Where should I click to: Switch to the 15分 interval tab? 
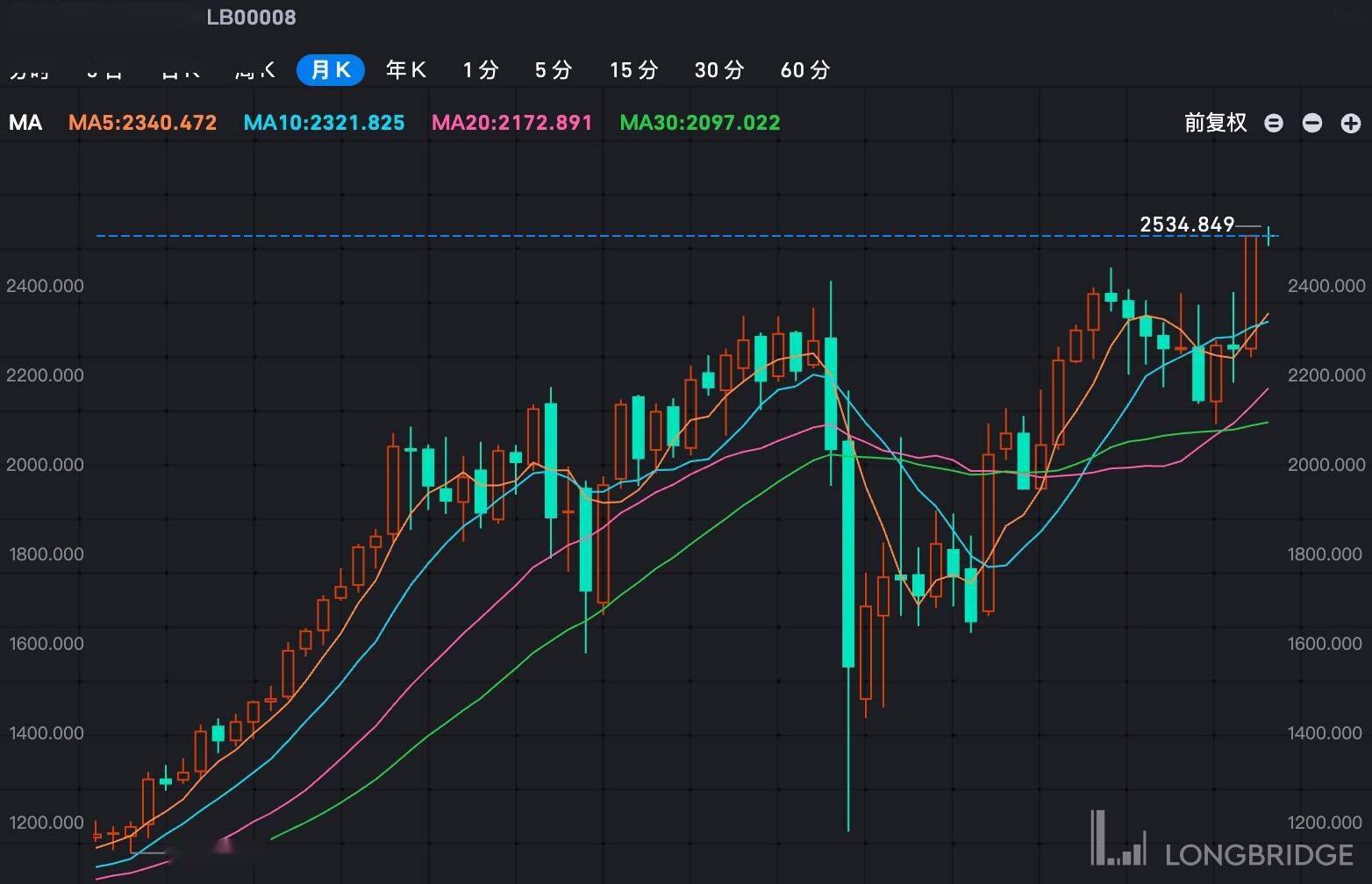(x=633, y=70)
